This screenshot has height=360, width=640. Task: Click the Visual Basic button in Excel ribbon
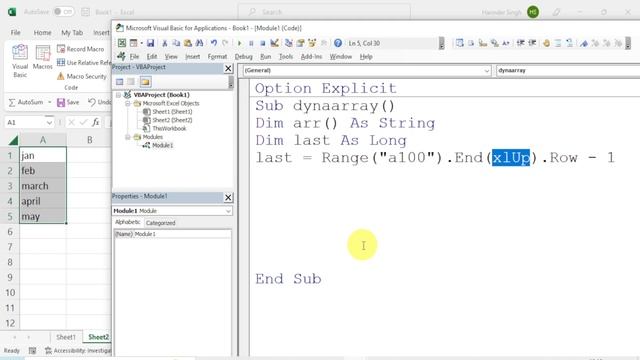coord(20,61)
